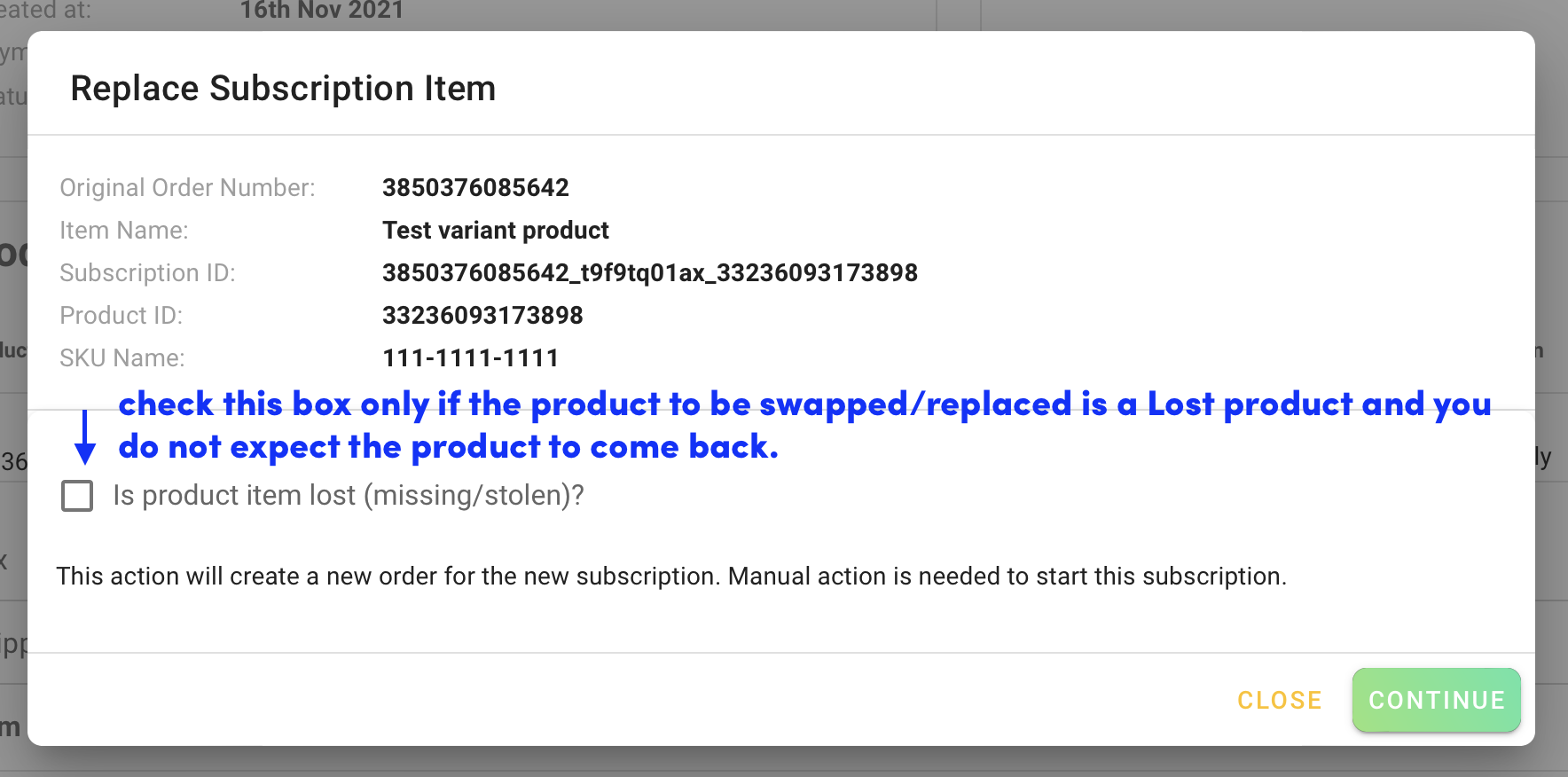The height and width of the screenshot is (777, 1568).
Task: Click the subscription ID value text
Action: (x=650, y=273)
